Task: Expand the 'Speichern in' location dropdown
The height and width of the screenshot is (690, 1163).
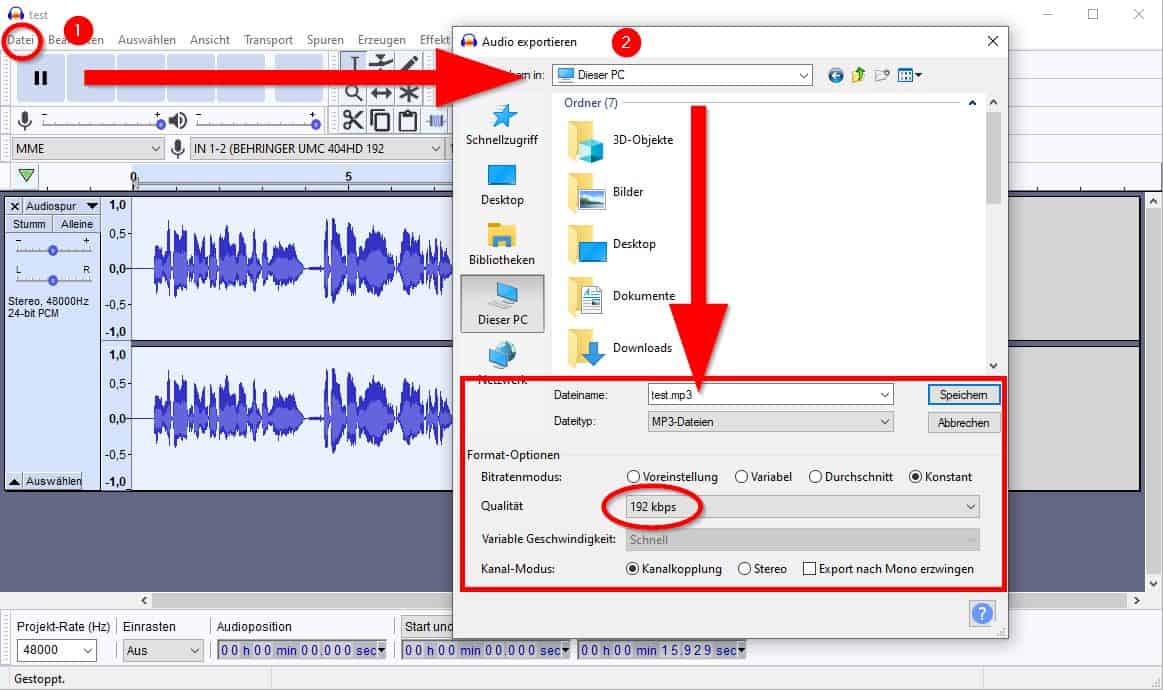Action: tap(803, 75)
